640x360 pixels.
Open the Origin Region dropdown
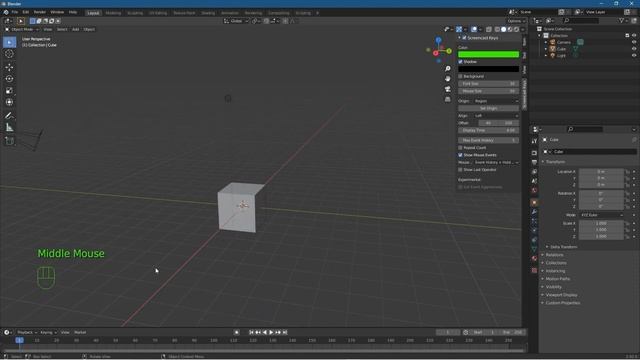point(496,101)
